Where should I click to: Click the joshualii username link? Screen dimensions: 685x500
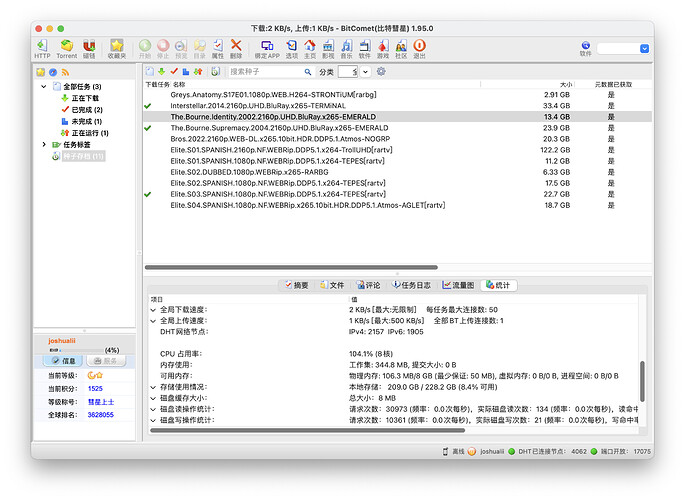62,341
